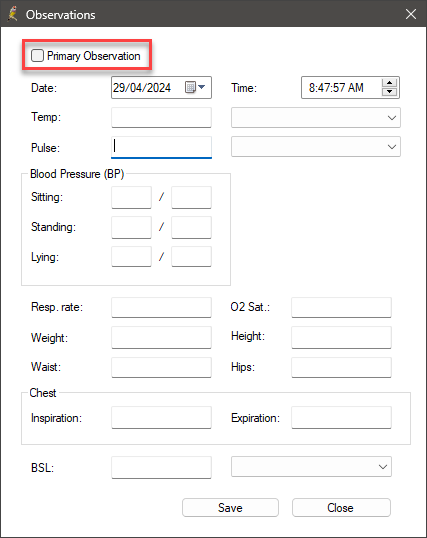The image size is (427, 538).
Task: Expand the Temp type dropdown
Action: tap(316, 117)
